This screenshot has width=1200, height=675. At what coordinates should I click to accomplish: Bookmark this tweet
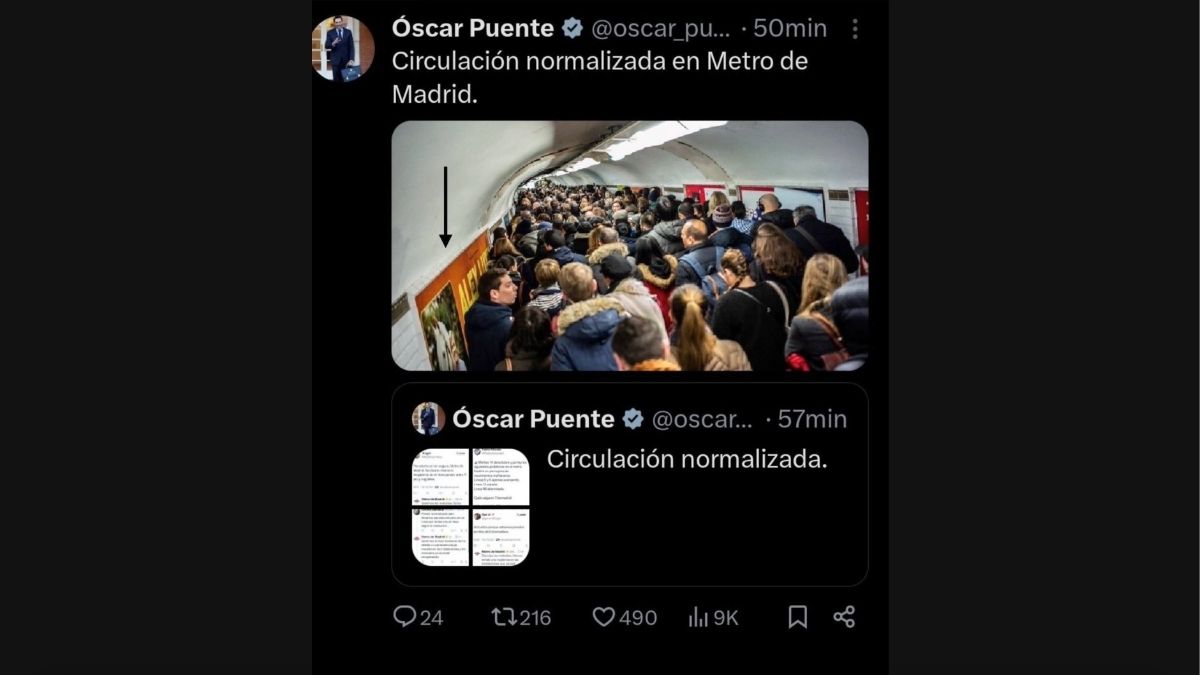coord(797,617)
